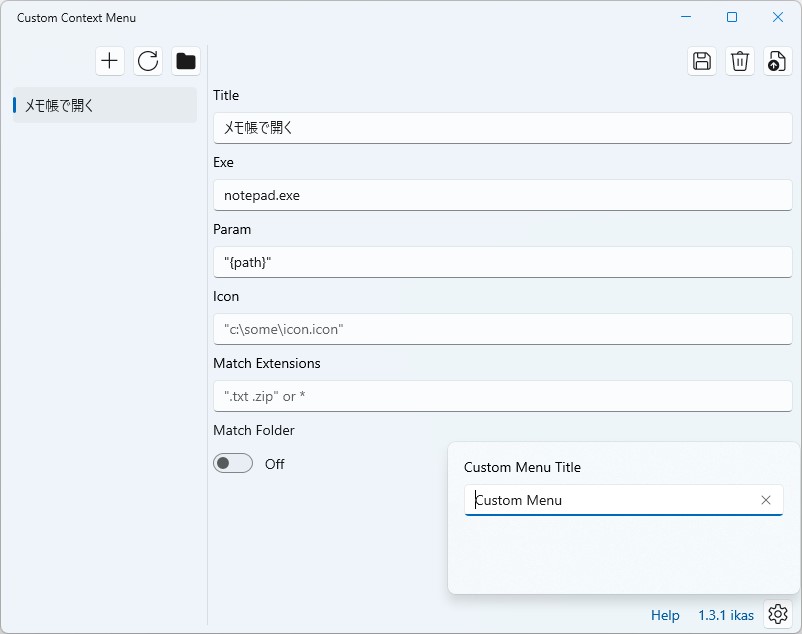Clear the Custom Menu Title field
This screenshot has height=634, width=802.
pos(766,500)
